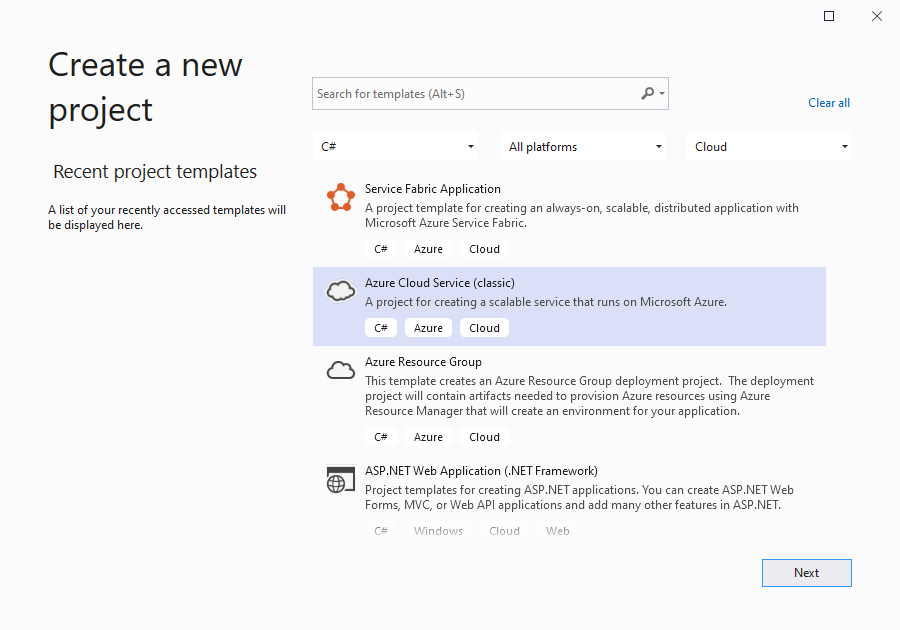This screenshot has width=900, height=630.
Task: Open the C# language filter dropdown
Action: tap(397, 147)
